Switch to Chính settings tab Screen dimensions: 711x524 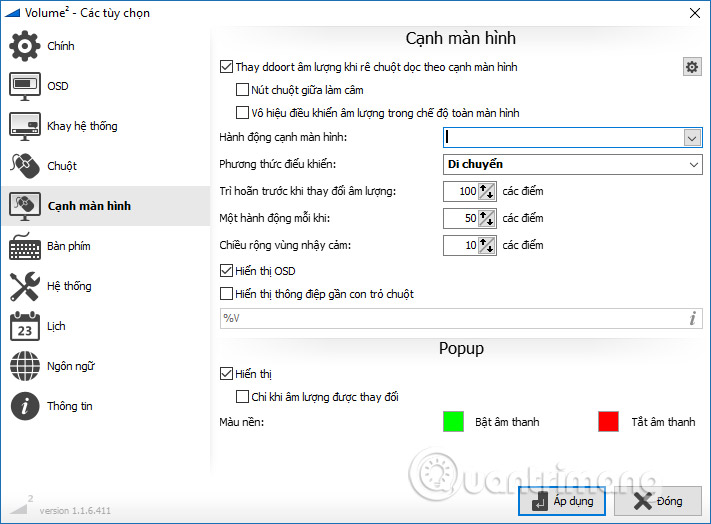pyautogui.click(x=105, y=46)
